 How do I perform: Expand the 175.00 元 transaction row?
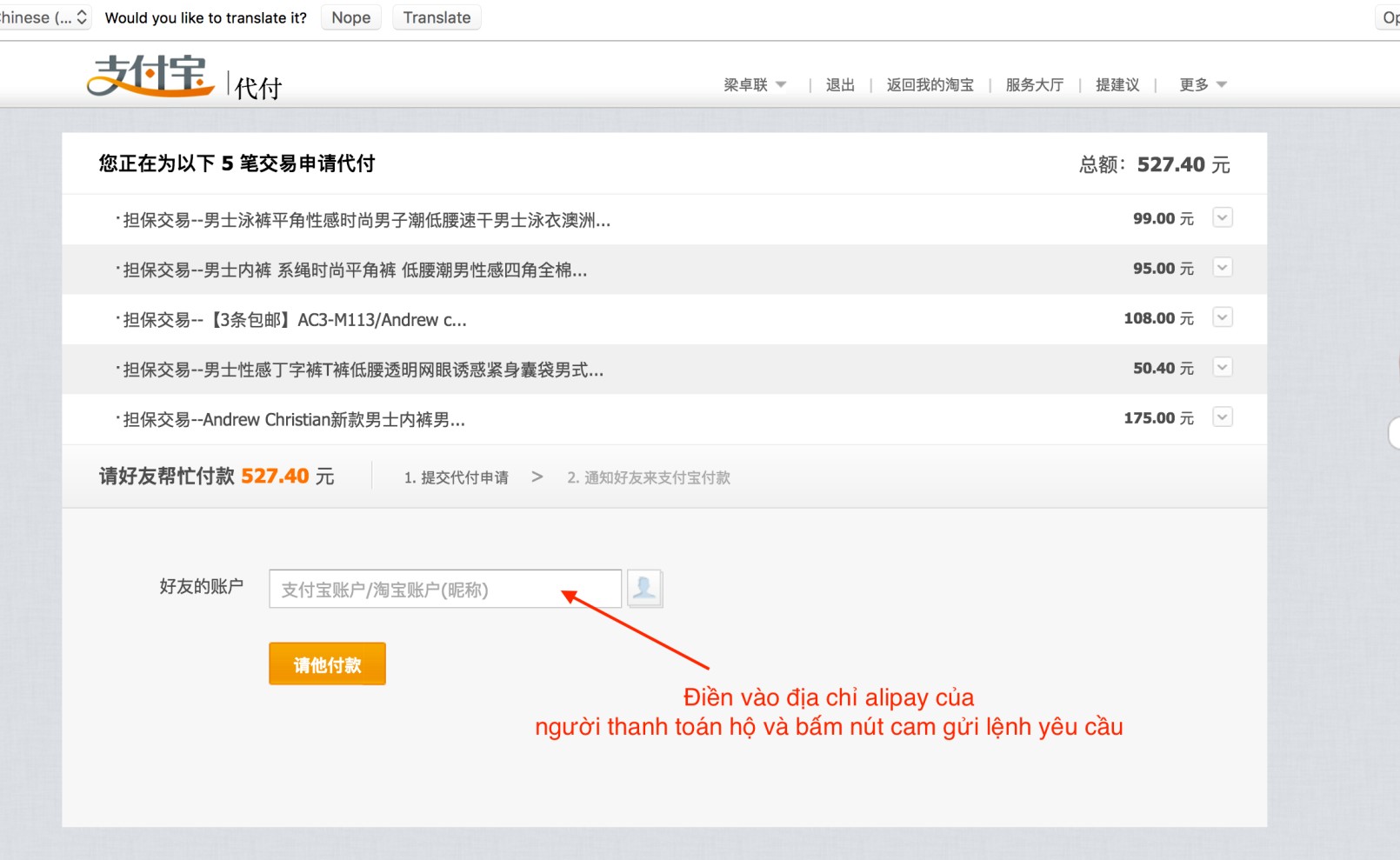pyautogui.click(x=1222, y=417)
